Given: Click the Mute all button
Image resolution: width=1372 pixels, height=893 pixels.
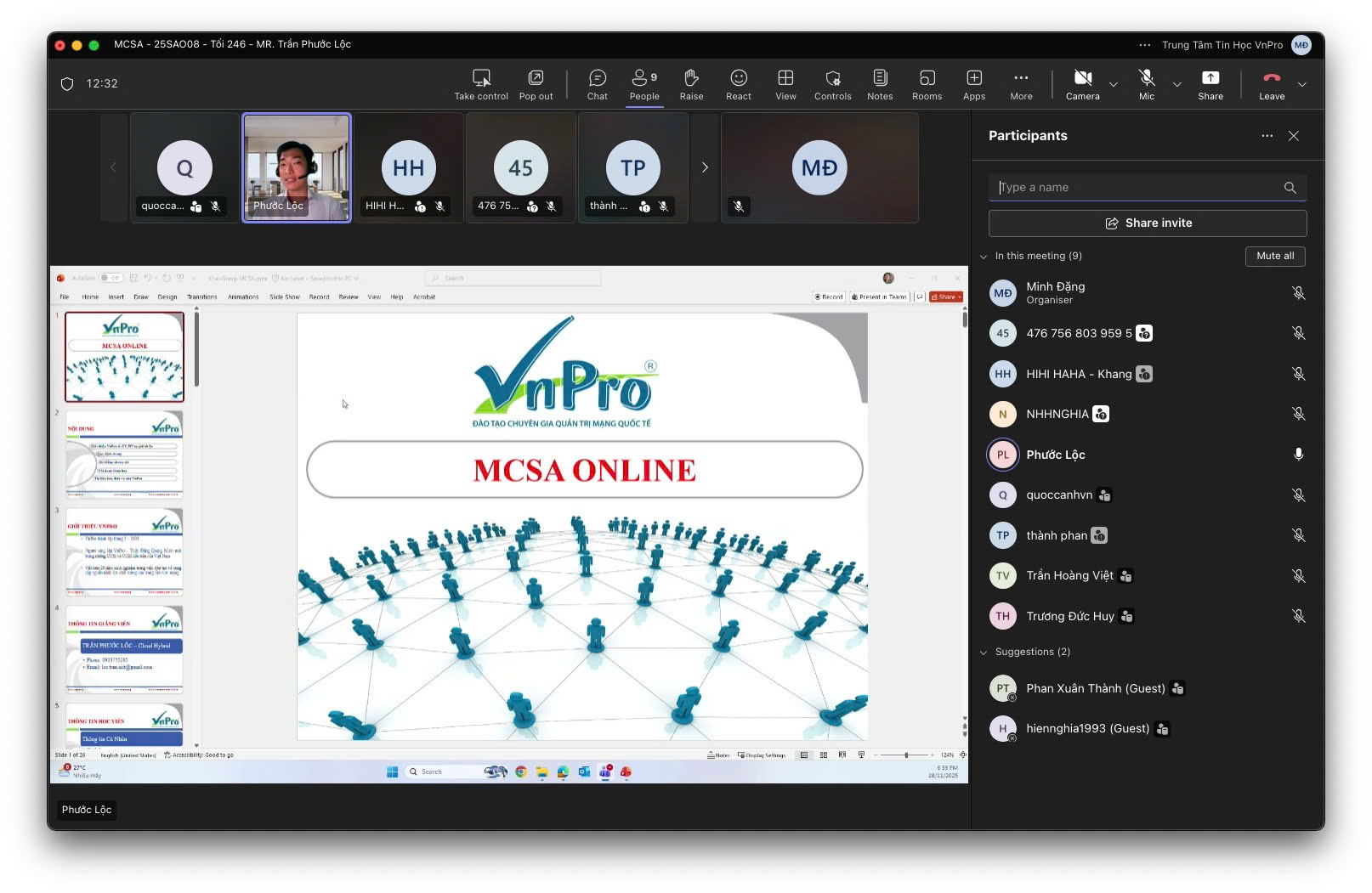Looking at the screenshot, I should coord(1275,256).
